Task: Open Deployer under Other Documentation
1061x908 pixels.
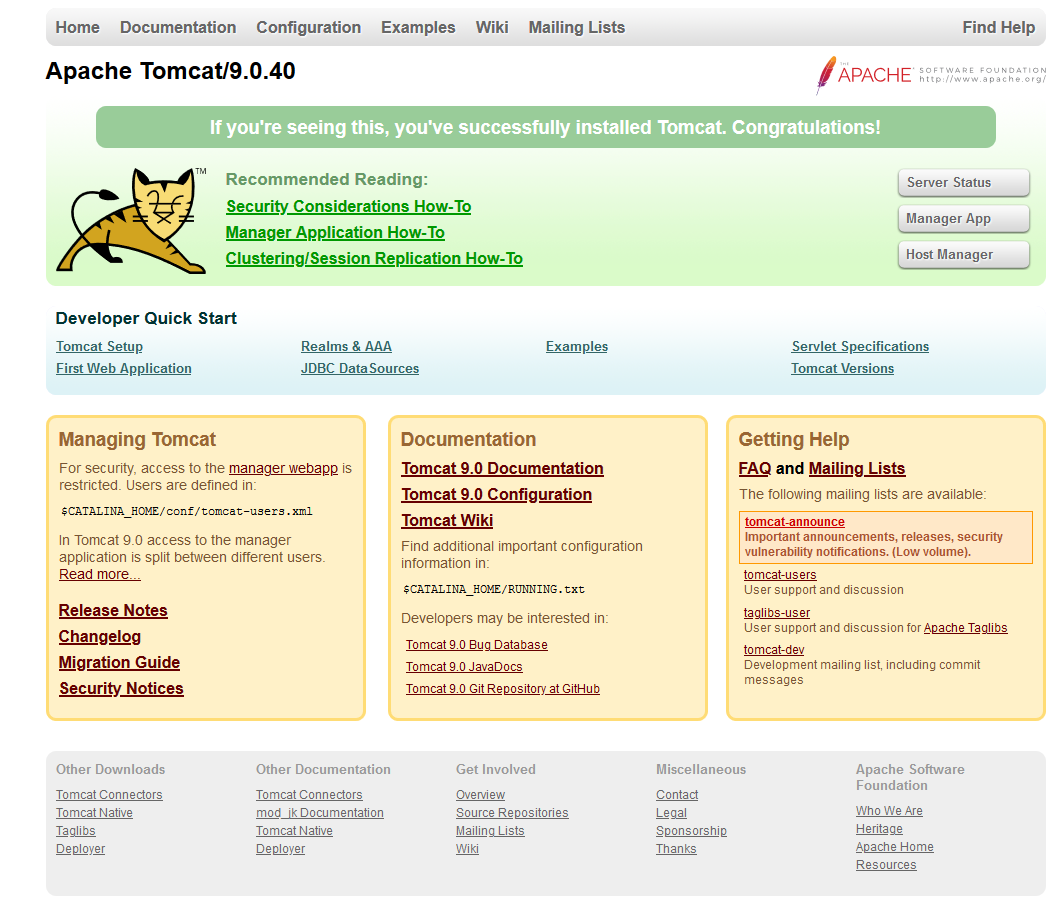Action: click(x=280, y=848)
